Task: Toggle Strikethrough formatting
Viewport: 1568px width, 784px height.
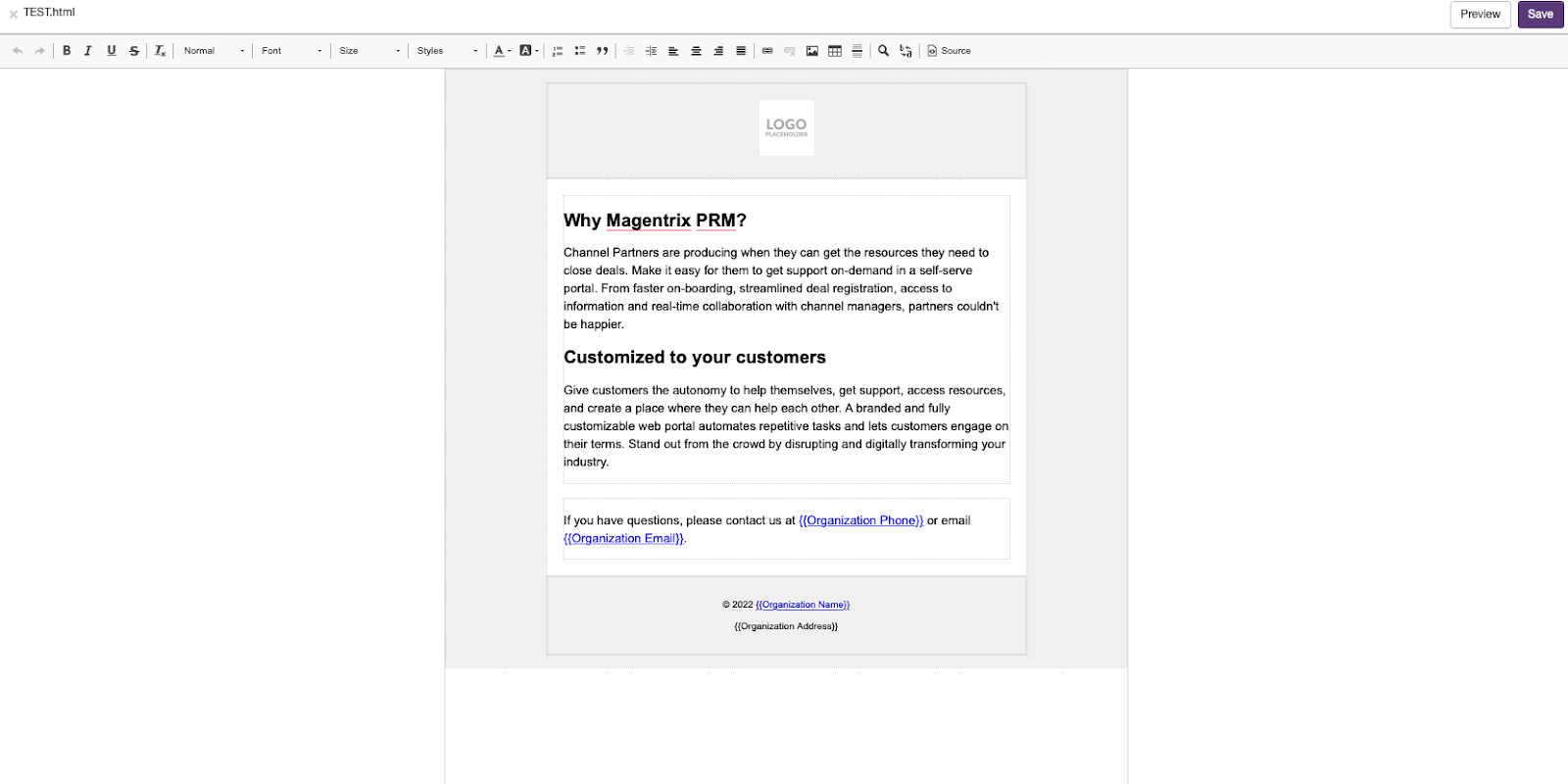Action: click(134, 51)
